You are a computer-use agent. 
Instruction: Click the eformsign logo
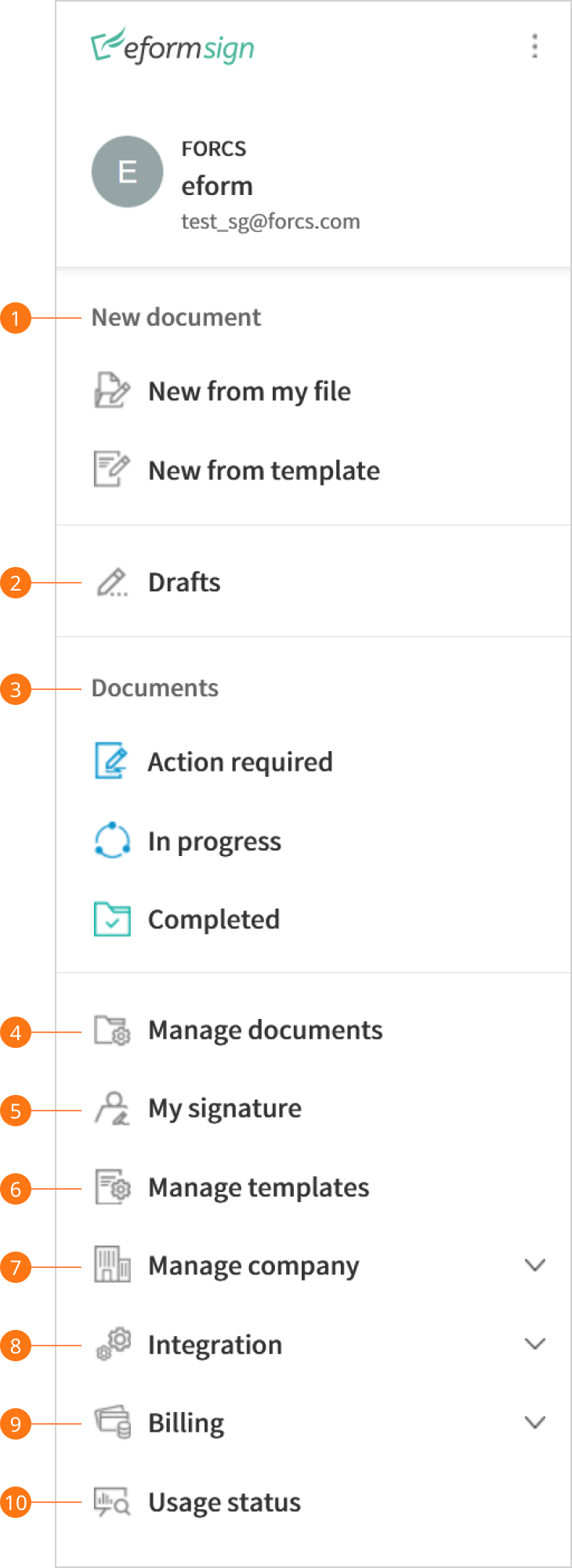pyautogui.click(x=172, y=46)
